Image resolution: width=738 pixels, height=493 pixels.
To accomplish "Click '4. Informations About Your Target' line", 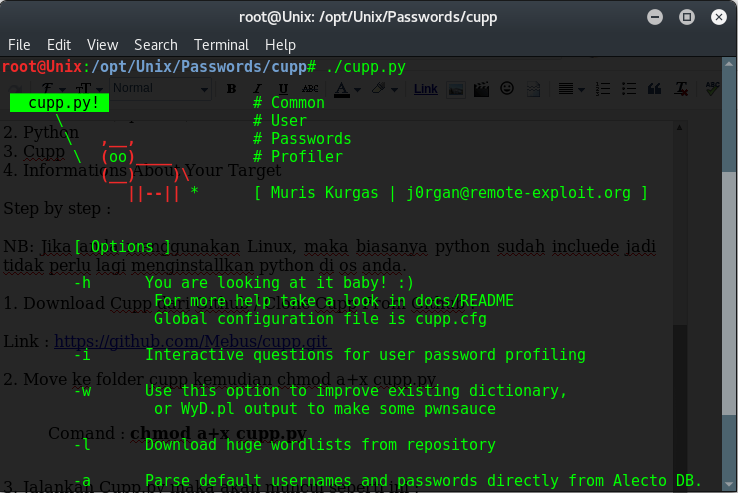I will [142, 170].
